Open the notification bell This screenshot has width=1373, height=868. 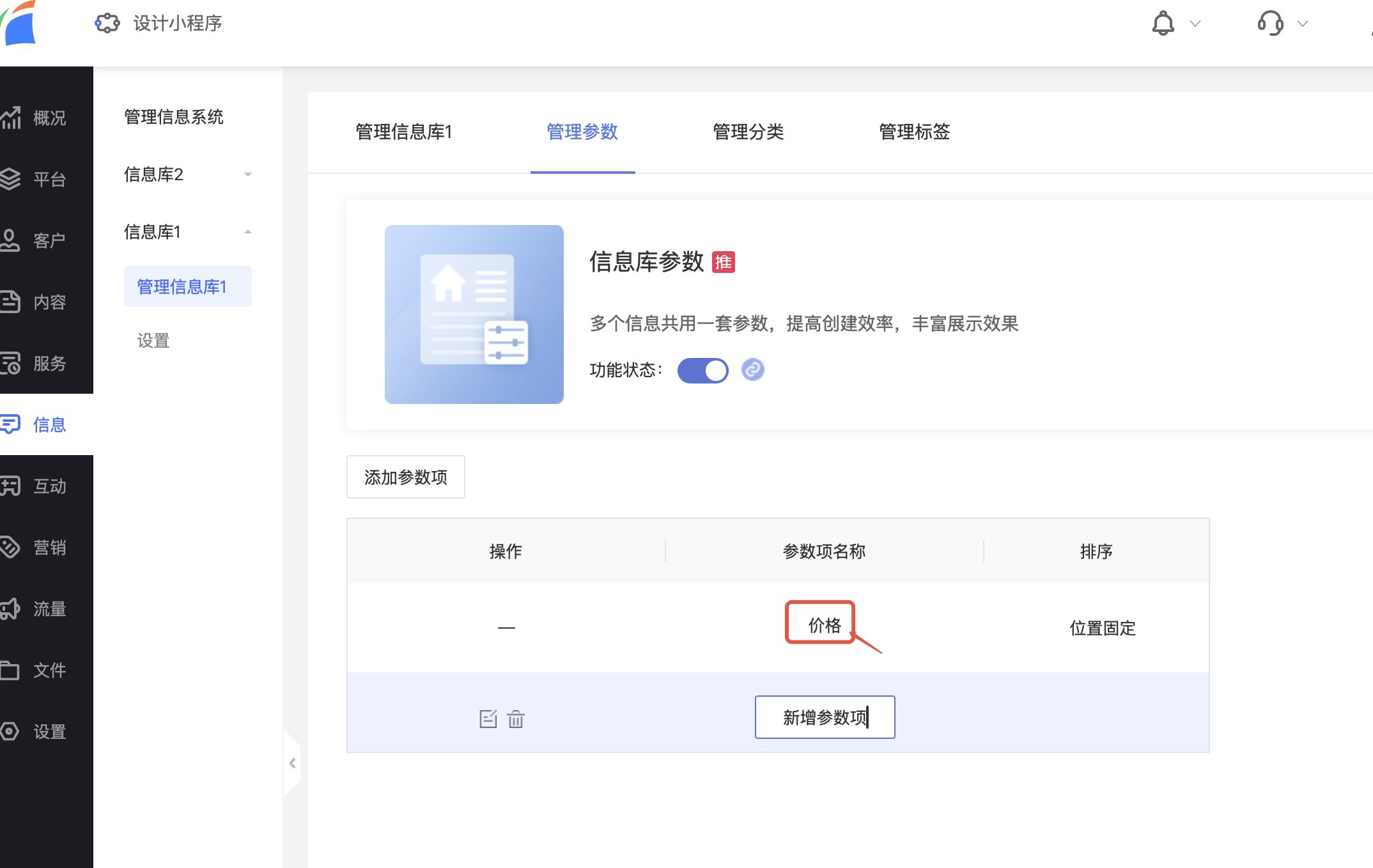click(1163, 24)
